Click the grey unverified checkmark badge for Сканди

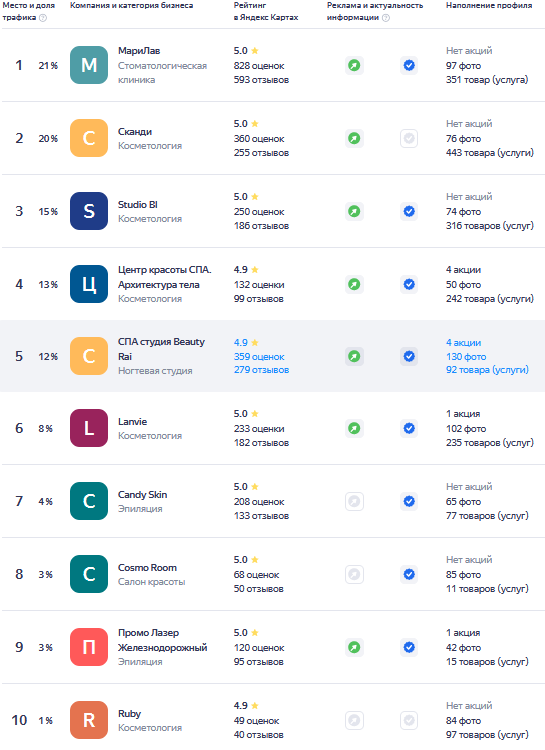point(409,139)
